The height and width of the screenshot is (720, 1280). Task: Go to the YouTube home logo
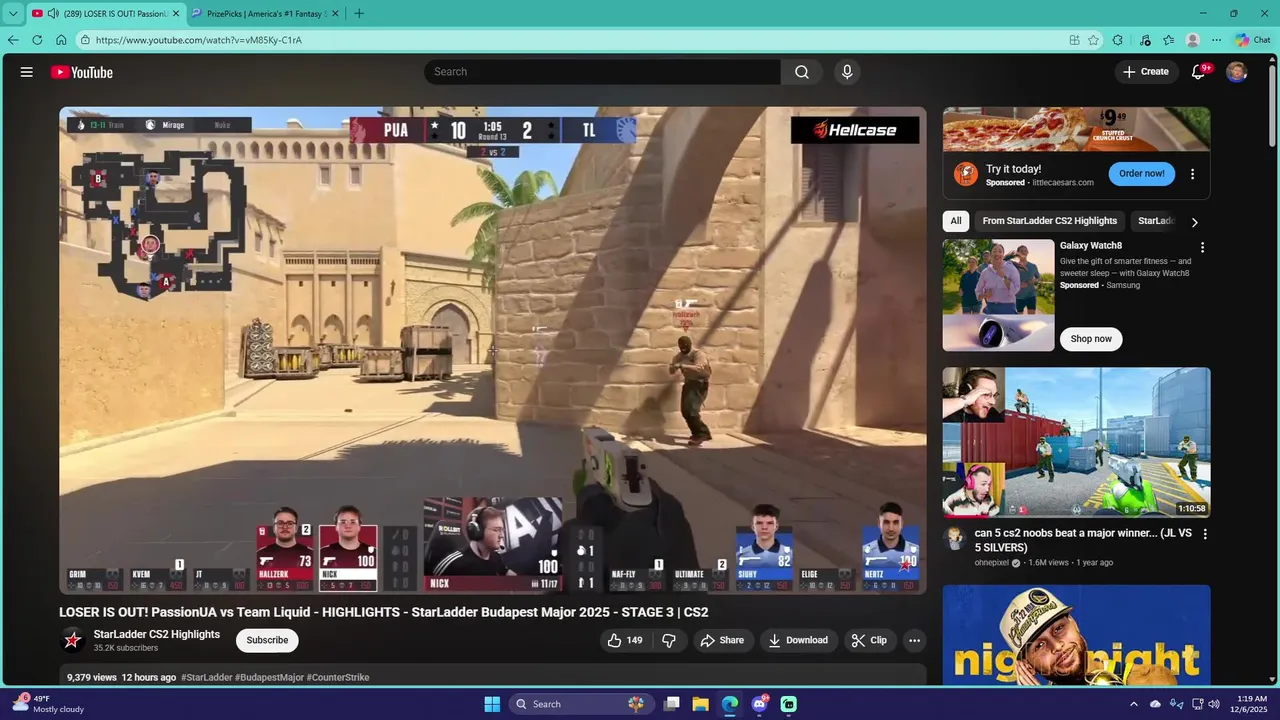[x=82, y=72]
